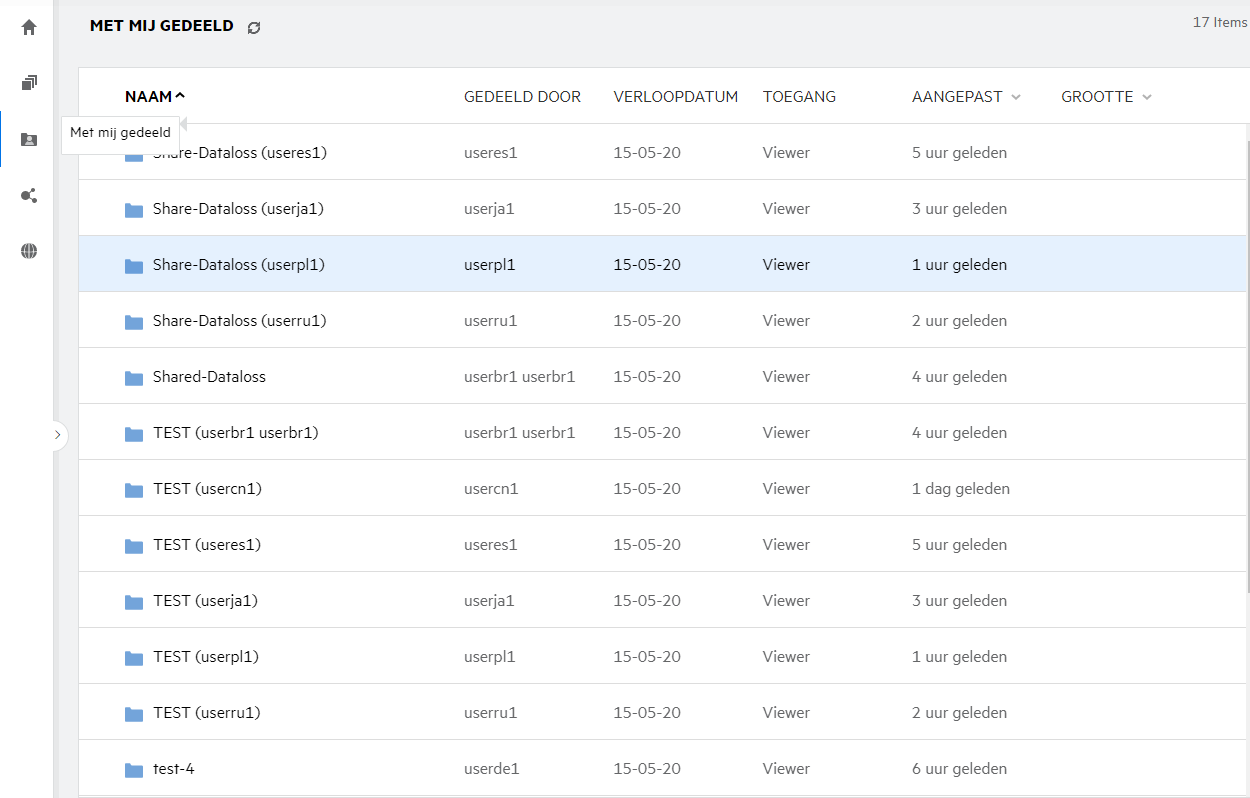Sort by the Naam column header
This screenshot has height=798, width=1250.
(148, 97)
